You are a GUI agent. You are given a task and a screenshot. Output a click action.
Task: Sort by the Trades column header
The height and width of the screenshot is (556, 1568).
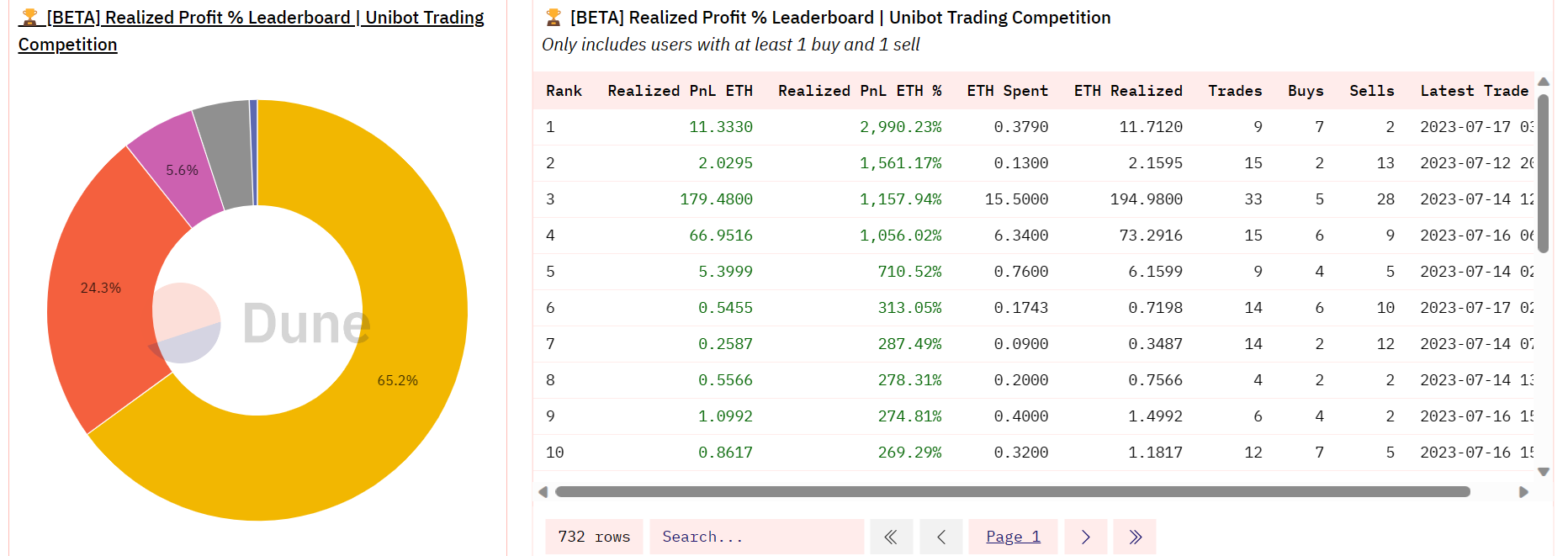[1234, 91]
